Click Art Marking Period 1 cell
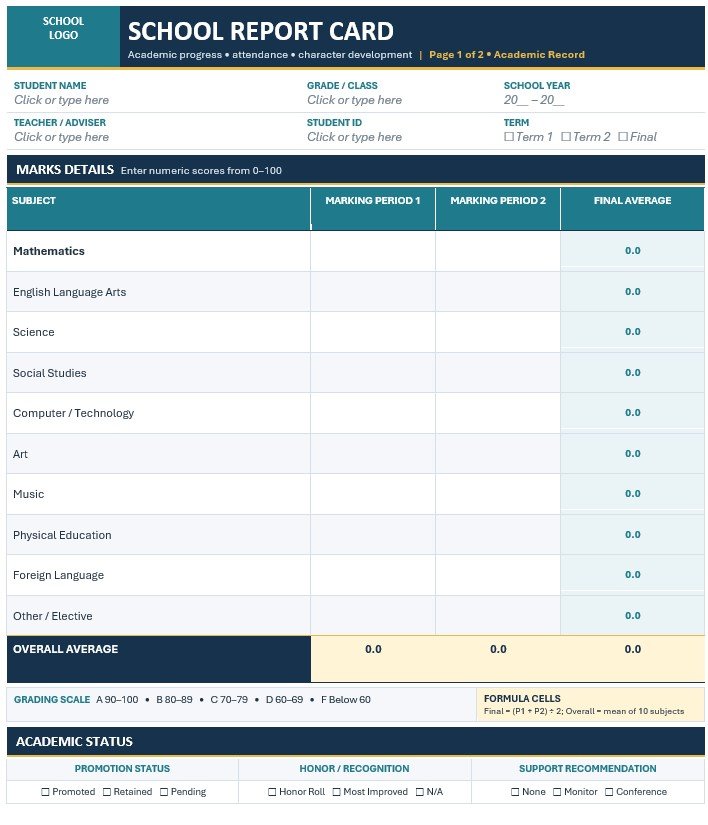 click(x=373, y=454)
